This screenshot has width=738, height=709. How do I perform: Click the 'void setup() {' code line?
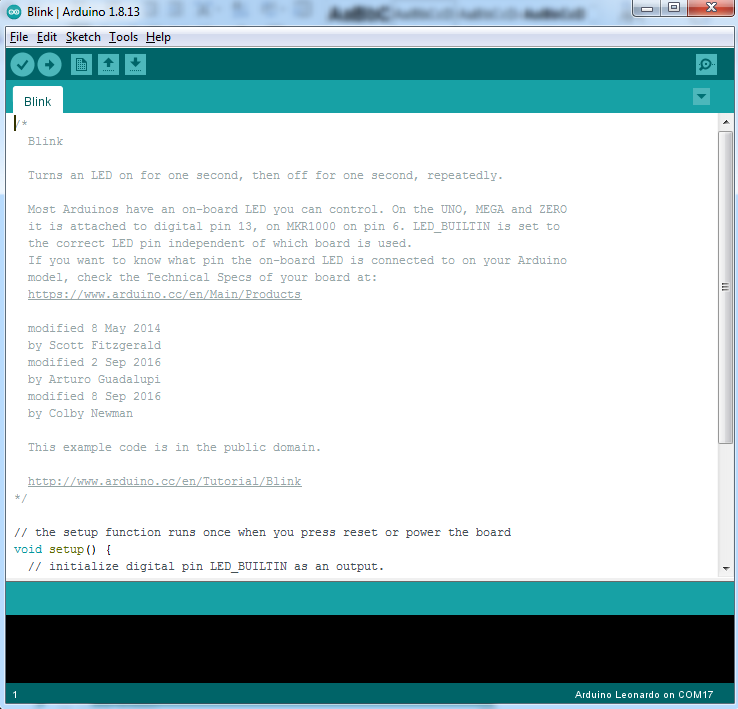(63, 549)
